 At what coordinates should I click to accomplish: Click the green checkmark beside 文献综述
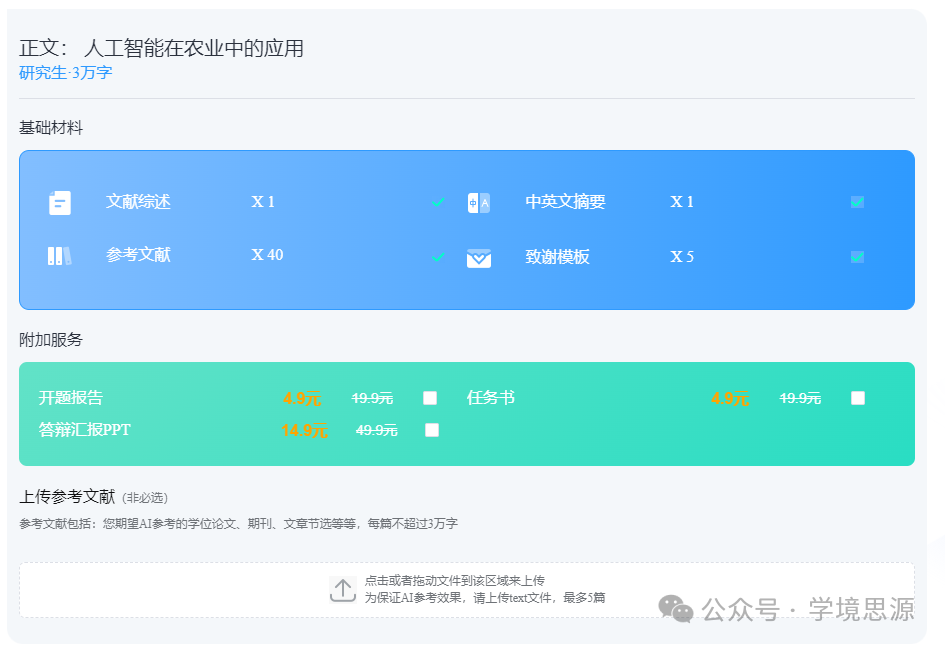click(x=438, y=201)
